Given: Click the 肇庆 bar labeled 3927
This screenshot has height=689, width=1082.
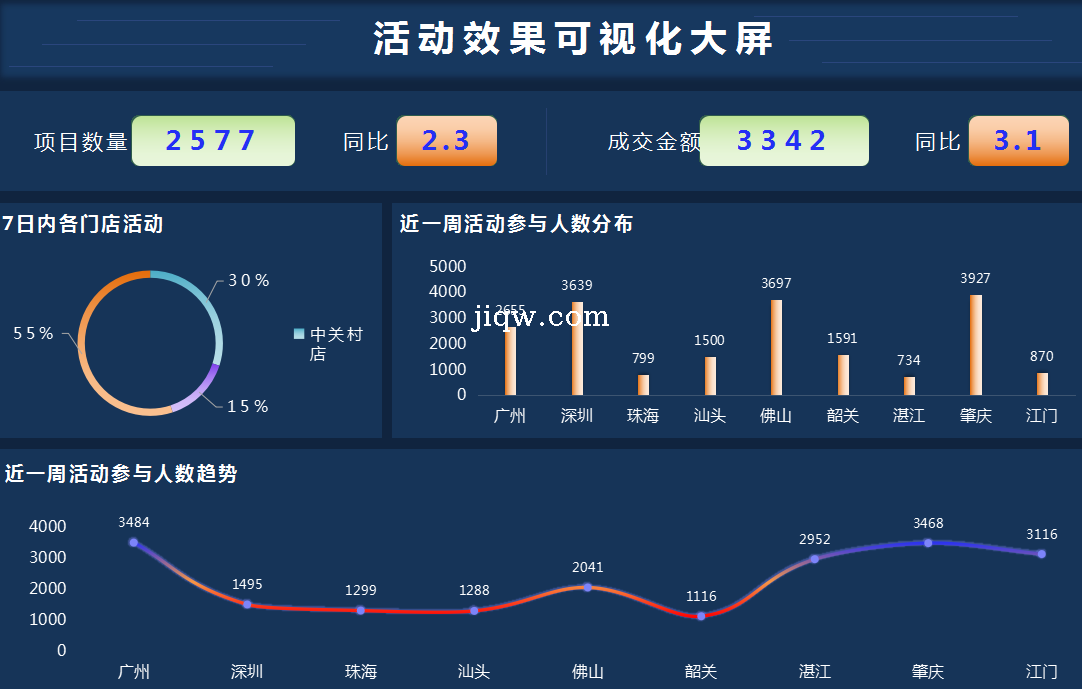Looking at the screenshot, I should 975,344.
